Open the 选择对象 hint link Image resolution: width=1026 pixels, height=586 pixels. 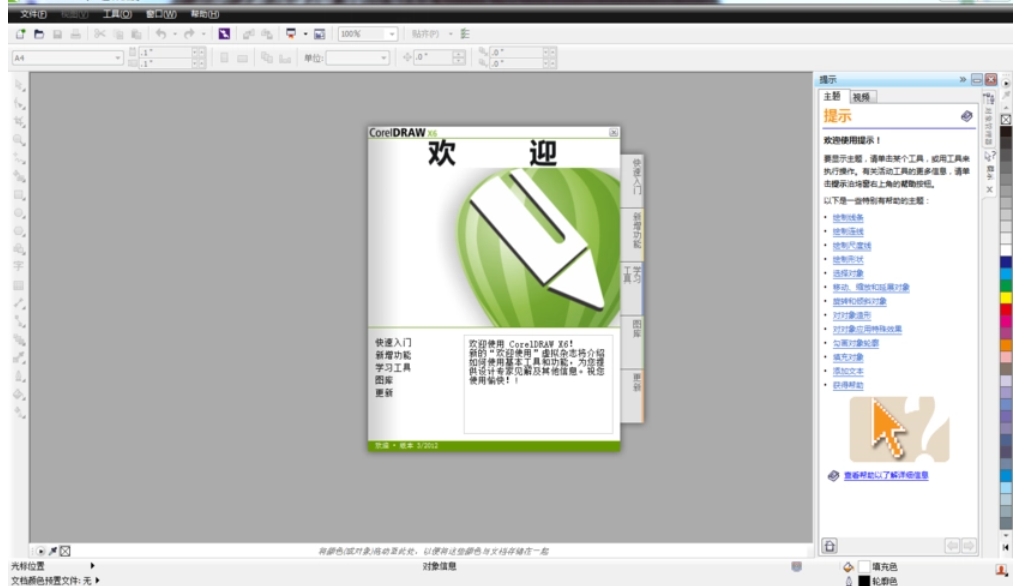click(x=848, y=273)
